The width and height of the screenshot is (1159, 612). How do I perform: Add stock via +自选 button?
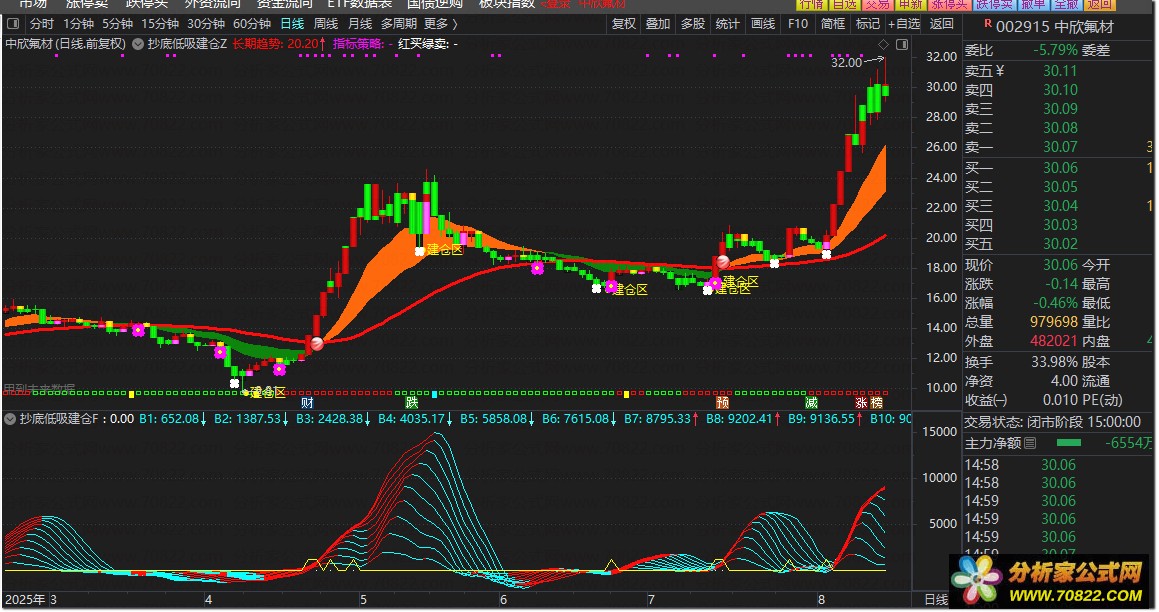point(904,24)
